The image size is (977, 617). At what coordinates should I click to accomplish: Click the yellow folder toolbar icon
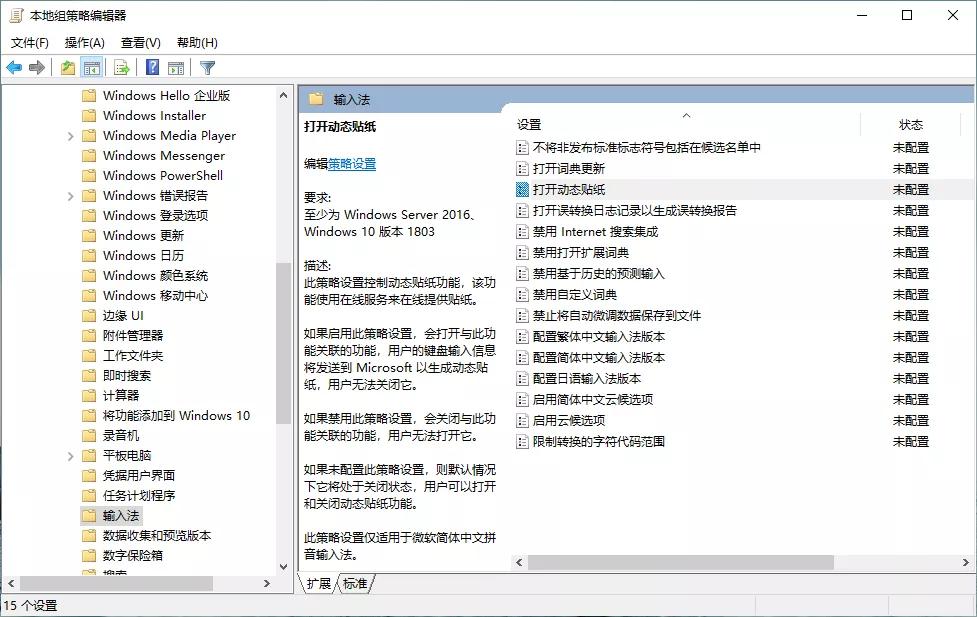(x=68, y=67)
